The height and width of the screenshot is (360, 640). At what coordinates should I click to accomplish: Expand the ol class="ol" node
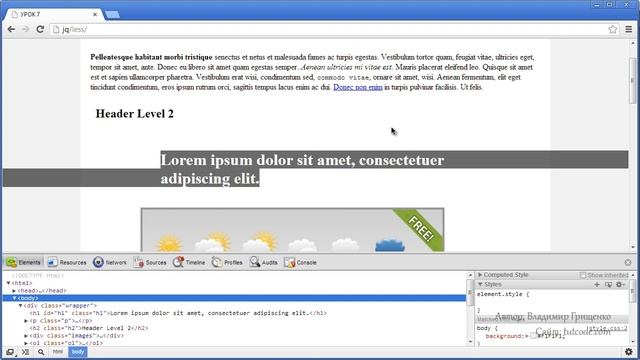(x=26, y=343)
